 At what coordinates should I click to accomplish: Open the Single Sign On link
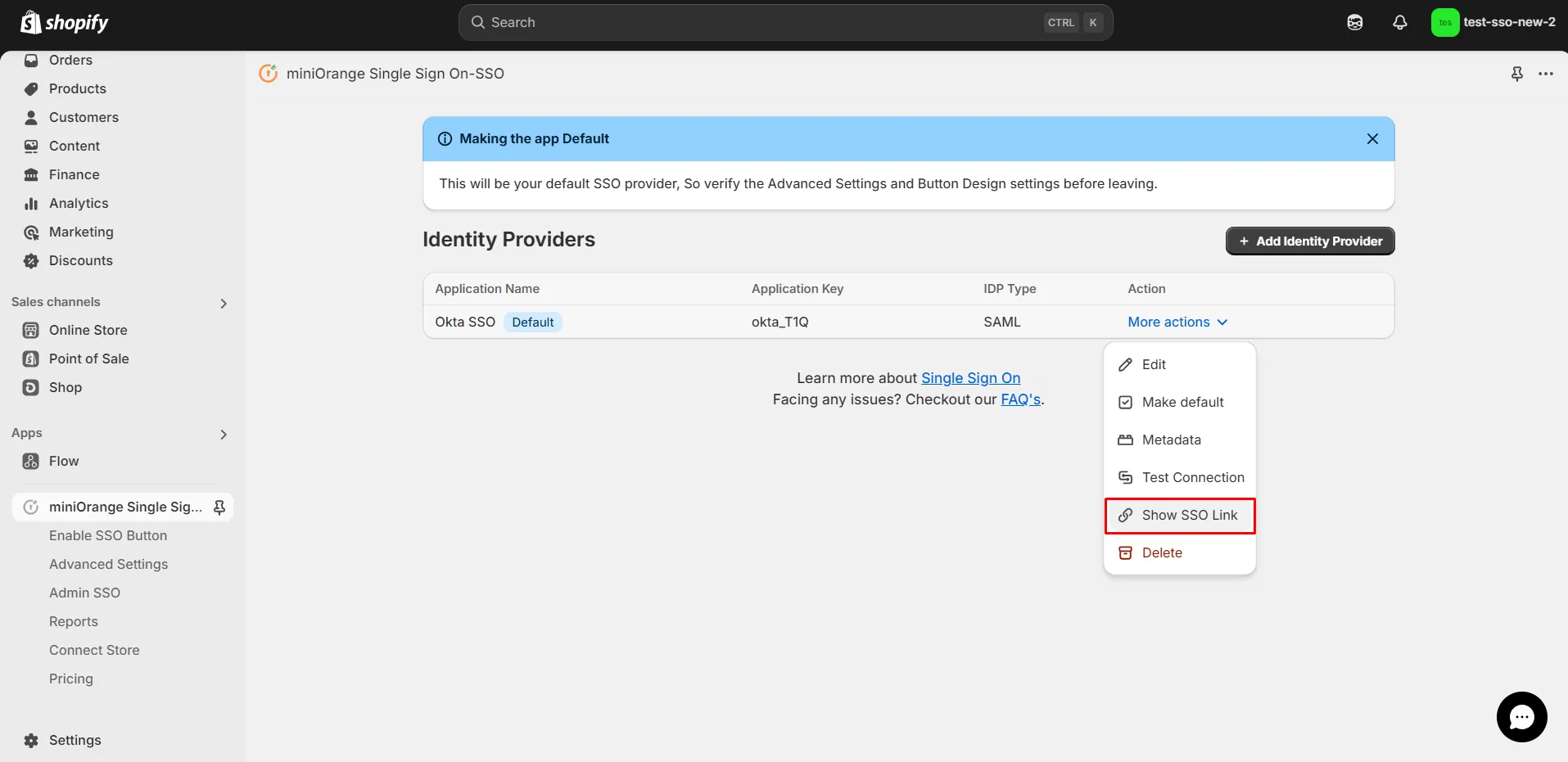pyautogui.click(x=970, y=378)
